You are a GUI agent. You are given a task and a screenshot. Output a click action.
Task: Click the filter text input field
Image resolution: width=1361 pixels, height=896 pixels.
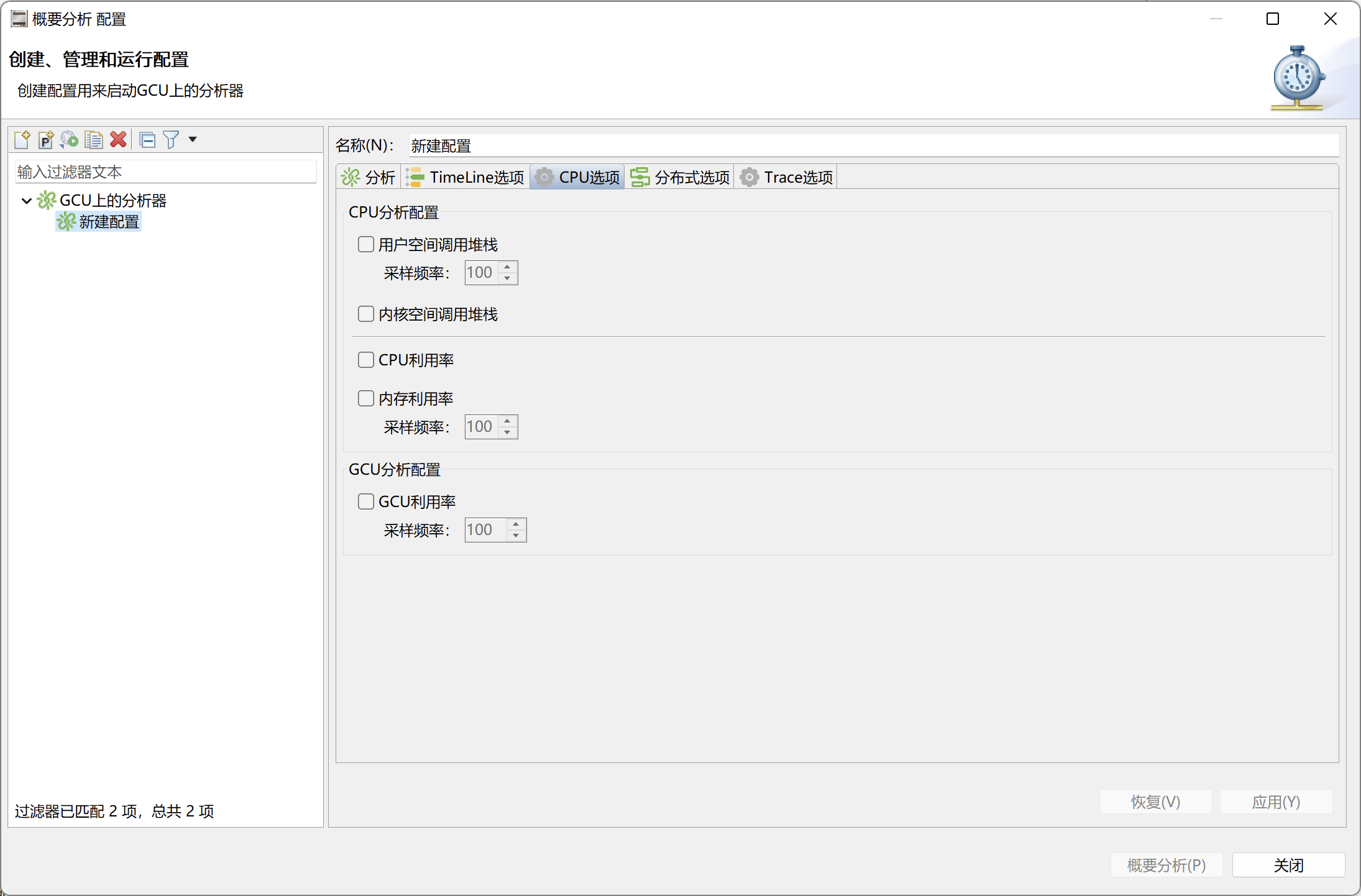(x=166, y=171)
